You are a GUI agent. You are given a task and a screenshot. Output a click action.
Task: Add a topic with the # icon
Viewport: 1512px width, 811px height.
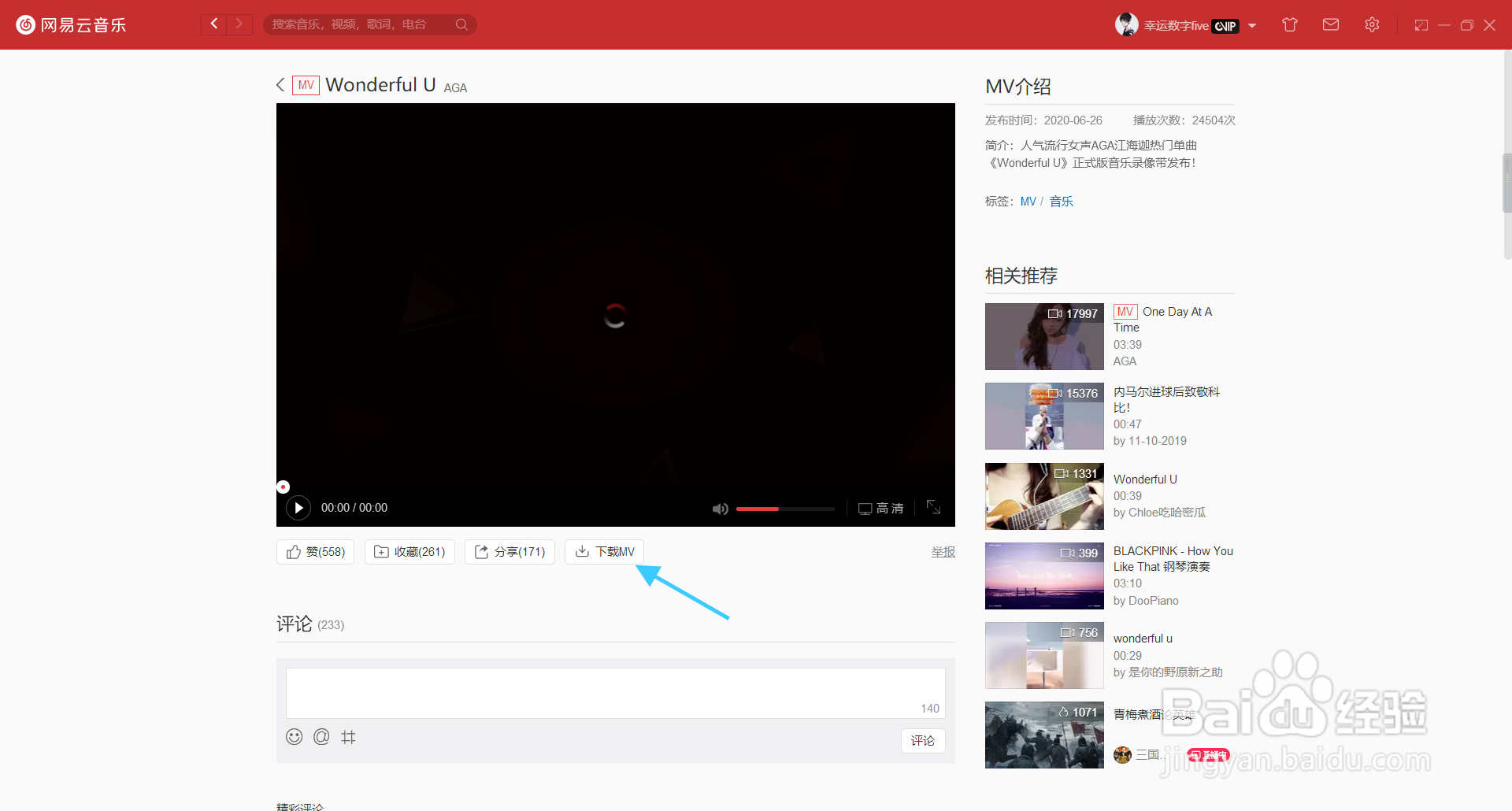coord(348,737)
